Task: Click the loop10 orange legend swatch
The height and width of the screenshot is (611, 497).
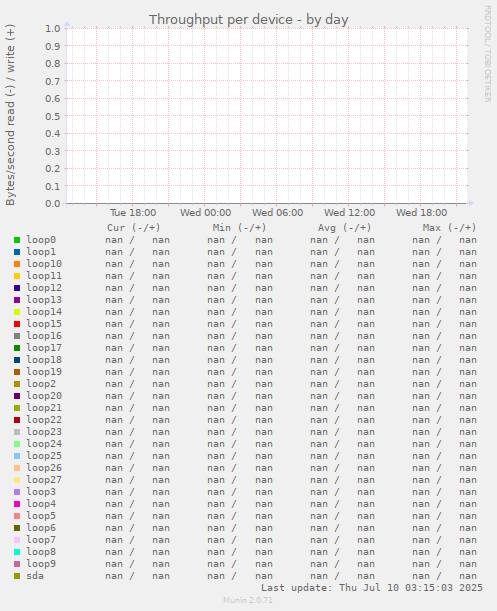Action: point(17,264)
